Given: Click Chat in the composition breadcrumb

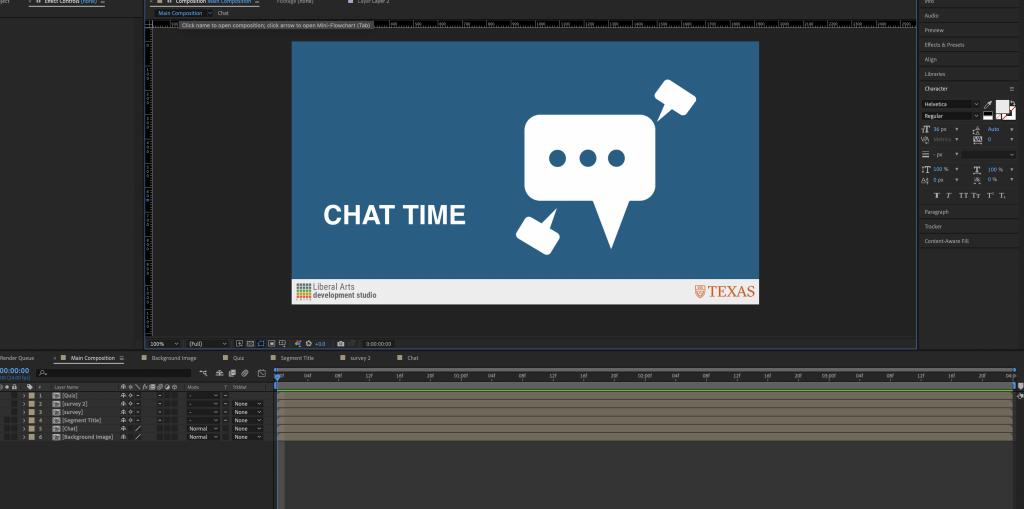Looking at the screenshot, I should (x=223, y=13).
